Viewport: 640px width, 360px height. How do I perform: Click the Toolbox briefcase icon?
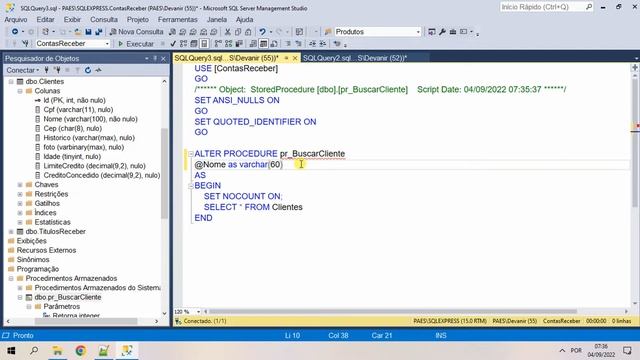[x=453, y=32]
